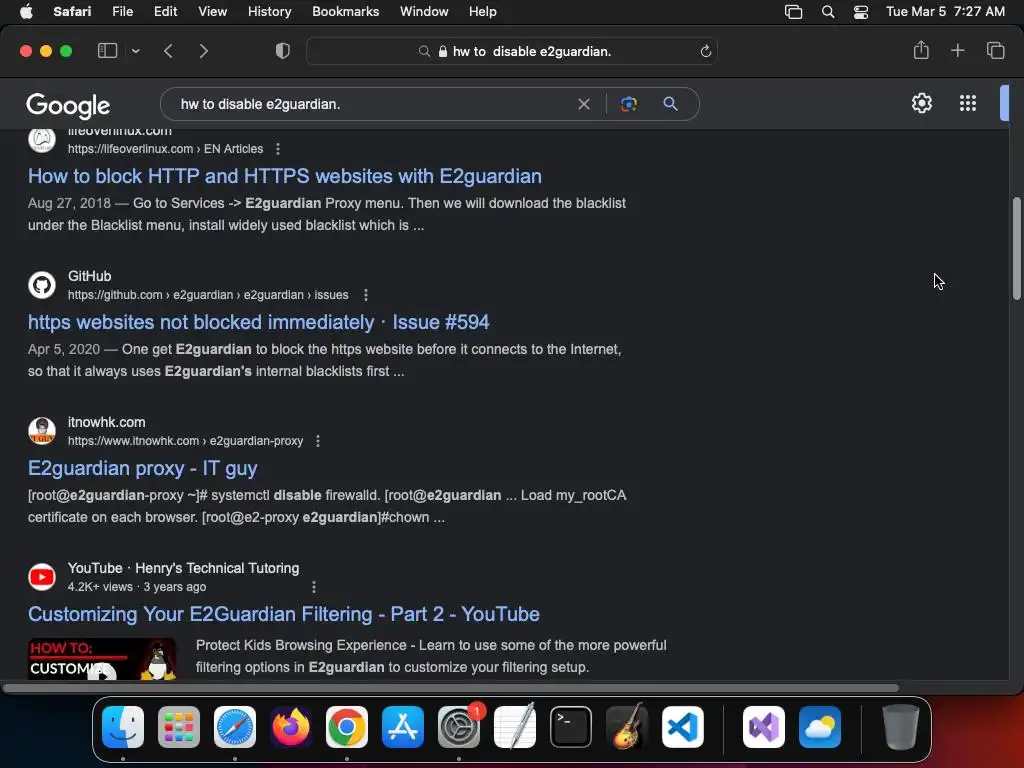This screenshot has width=1024, height=768.
Task: Open more options for YouTube result
Action: click(314, 587)
